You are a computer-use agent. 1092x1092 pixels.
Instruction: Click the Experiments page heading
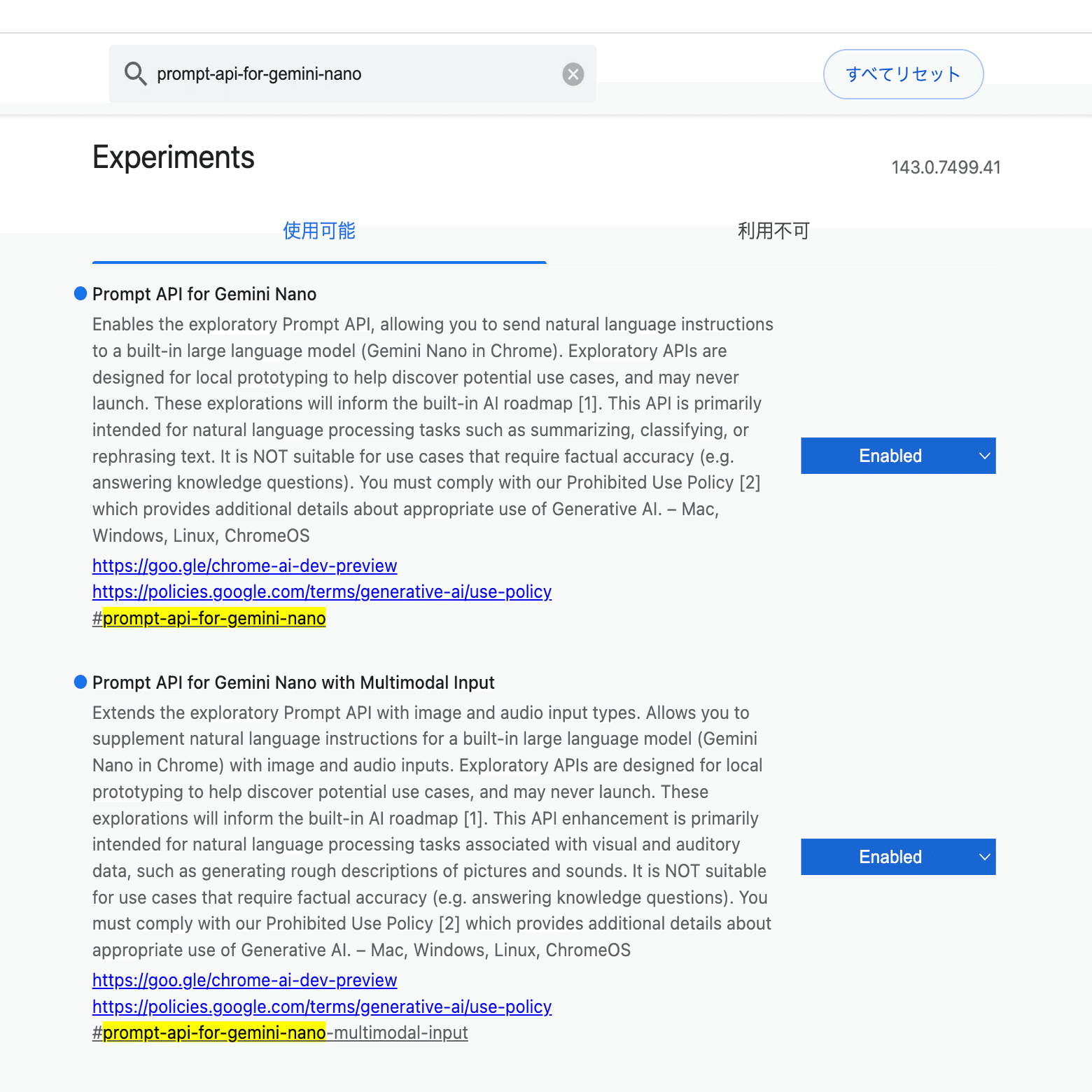[174, 157]
